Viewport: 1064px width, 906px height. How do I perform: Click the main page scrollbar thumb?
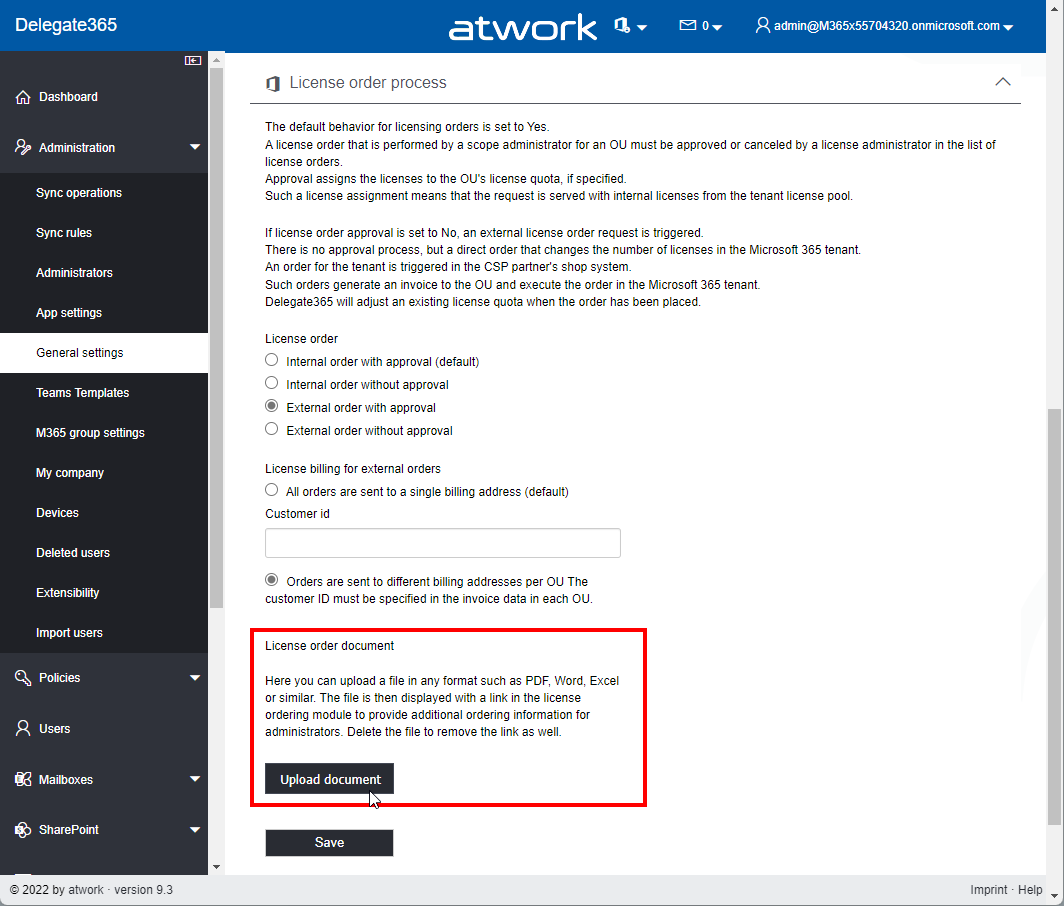coord(1054,616)
